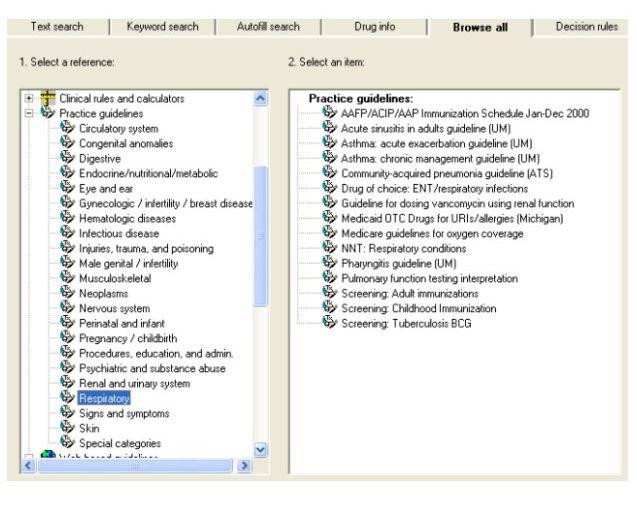This screenshot has width=637, height=510.
Task: Click the icon next to Digestive
Action: pos(67,158)
